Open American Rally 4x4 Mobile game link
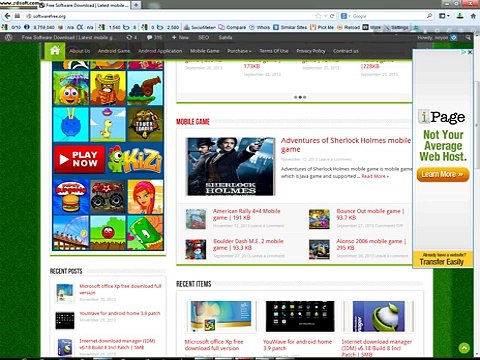This screenshot has width=480, height=360. 246,214
